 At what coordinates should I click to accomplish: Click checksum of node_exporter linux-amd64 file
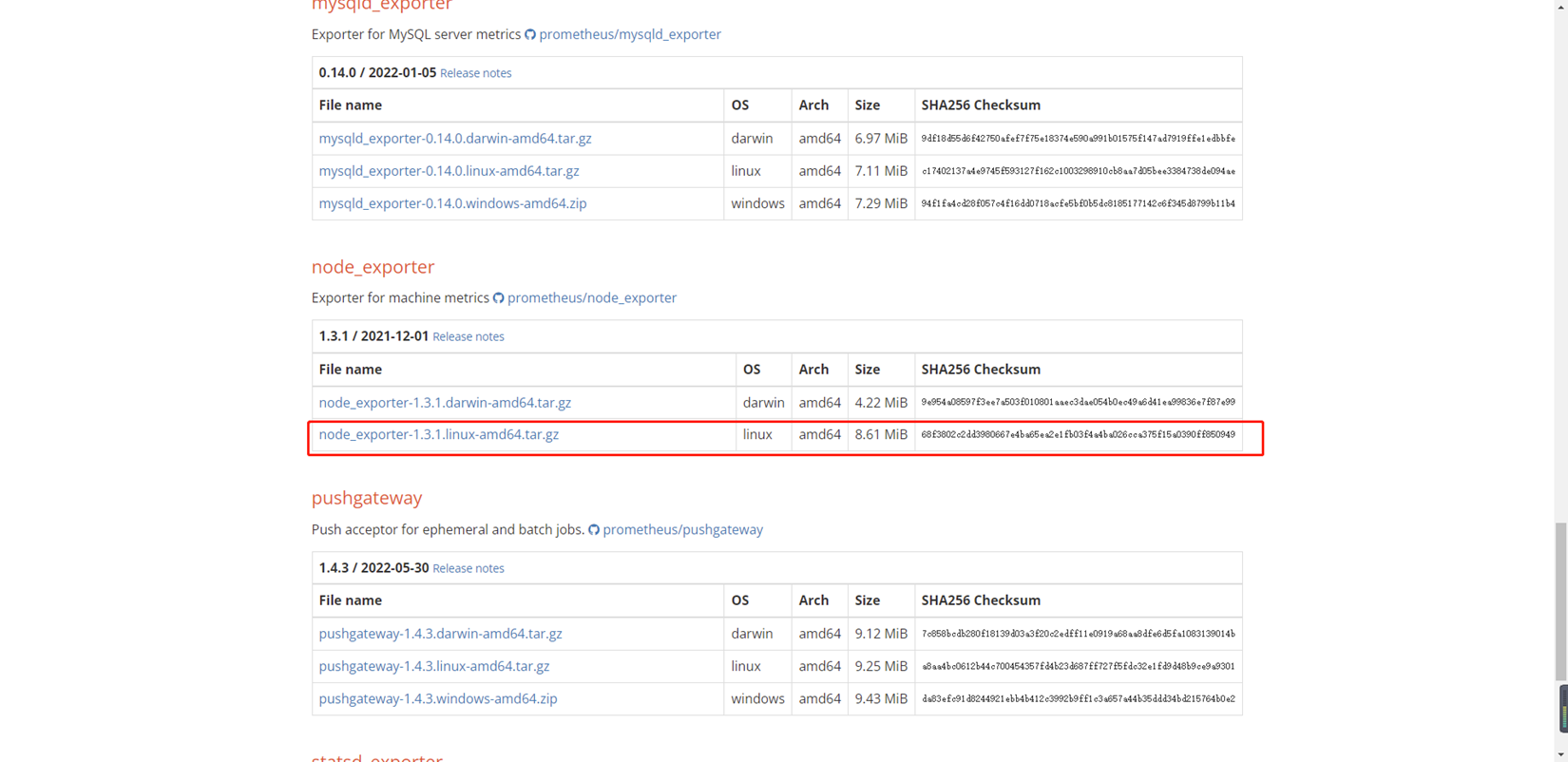pyautogui.click(x=1078, y=434)
